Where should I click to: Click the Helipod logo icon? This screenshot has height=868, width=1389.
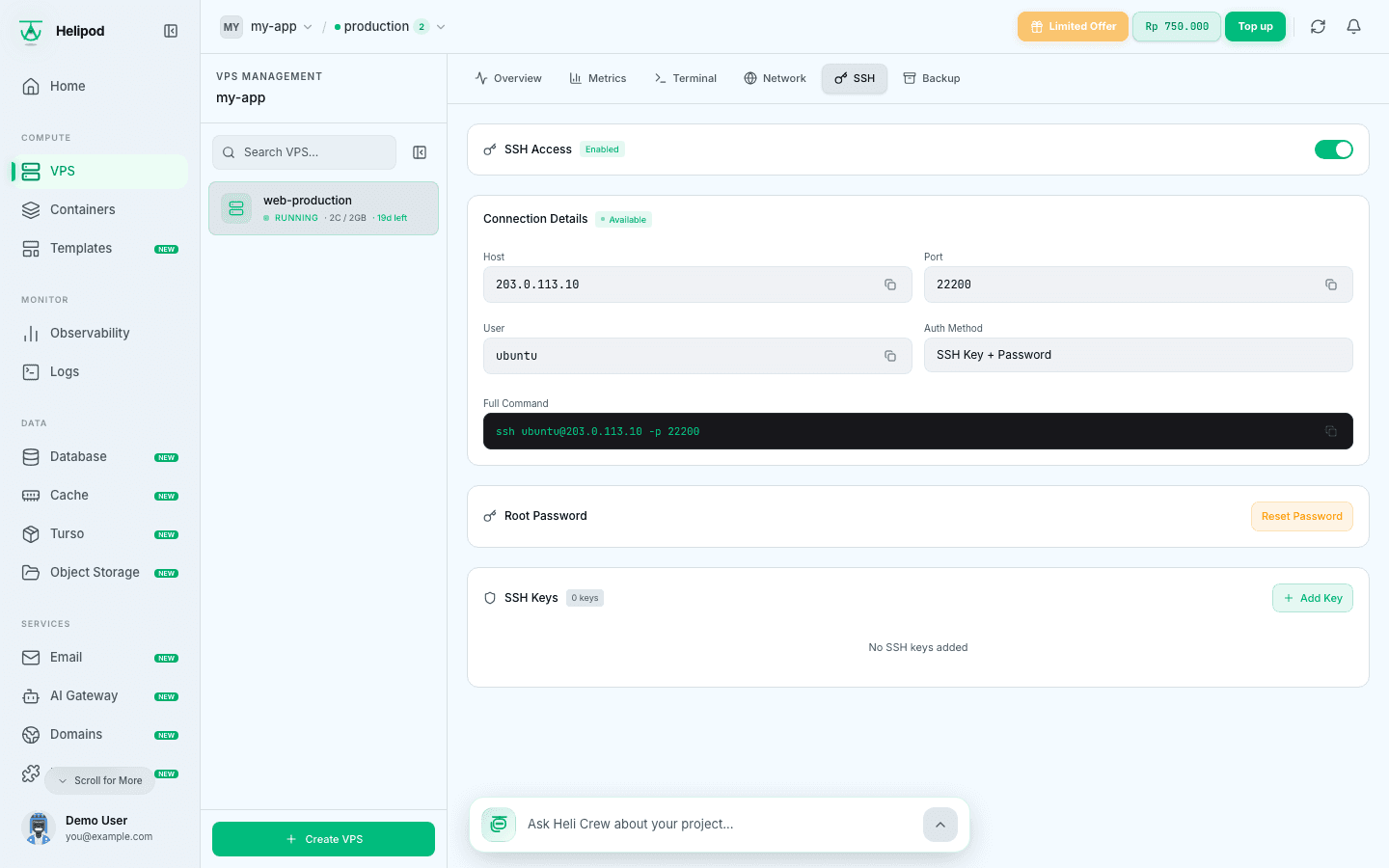tap(31, 31)
